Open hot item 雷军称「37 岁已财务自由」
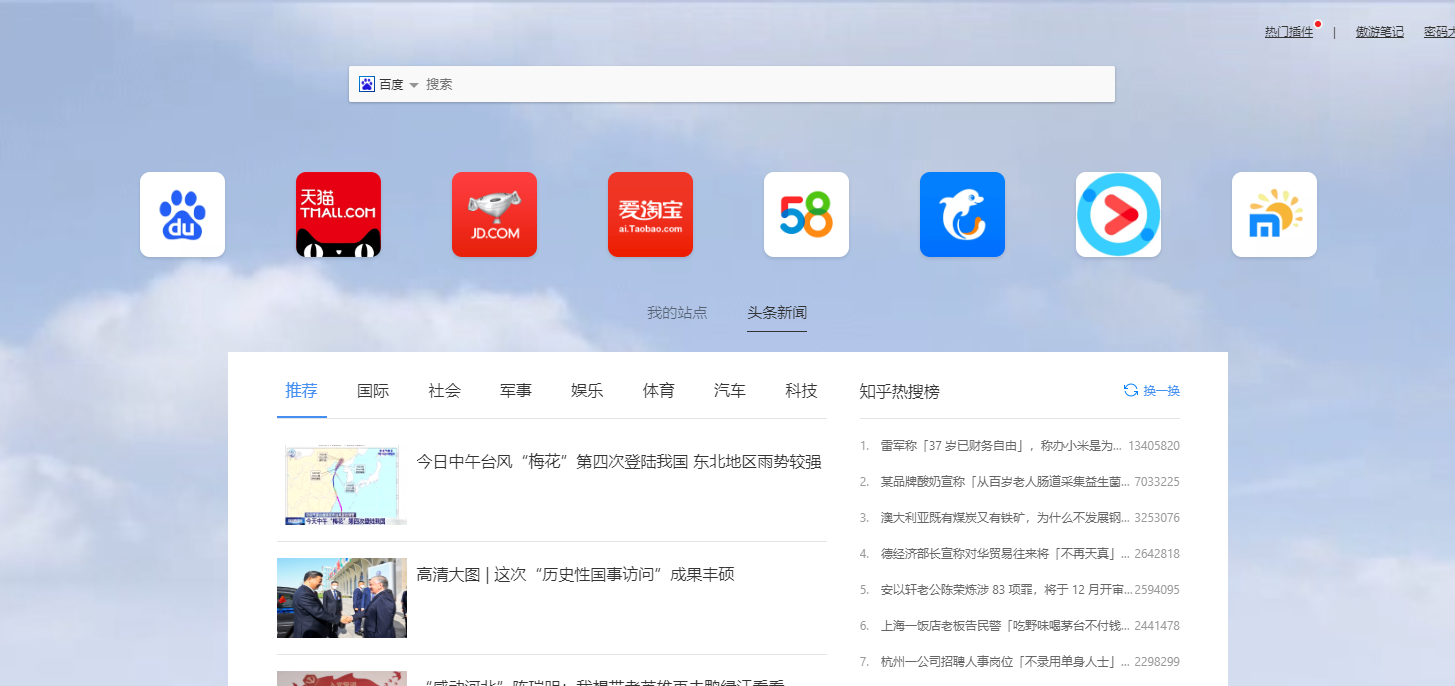This screenshot has width=1455, height=686. [x=1002, y=445]
